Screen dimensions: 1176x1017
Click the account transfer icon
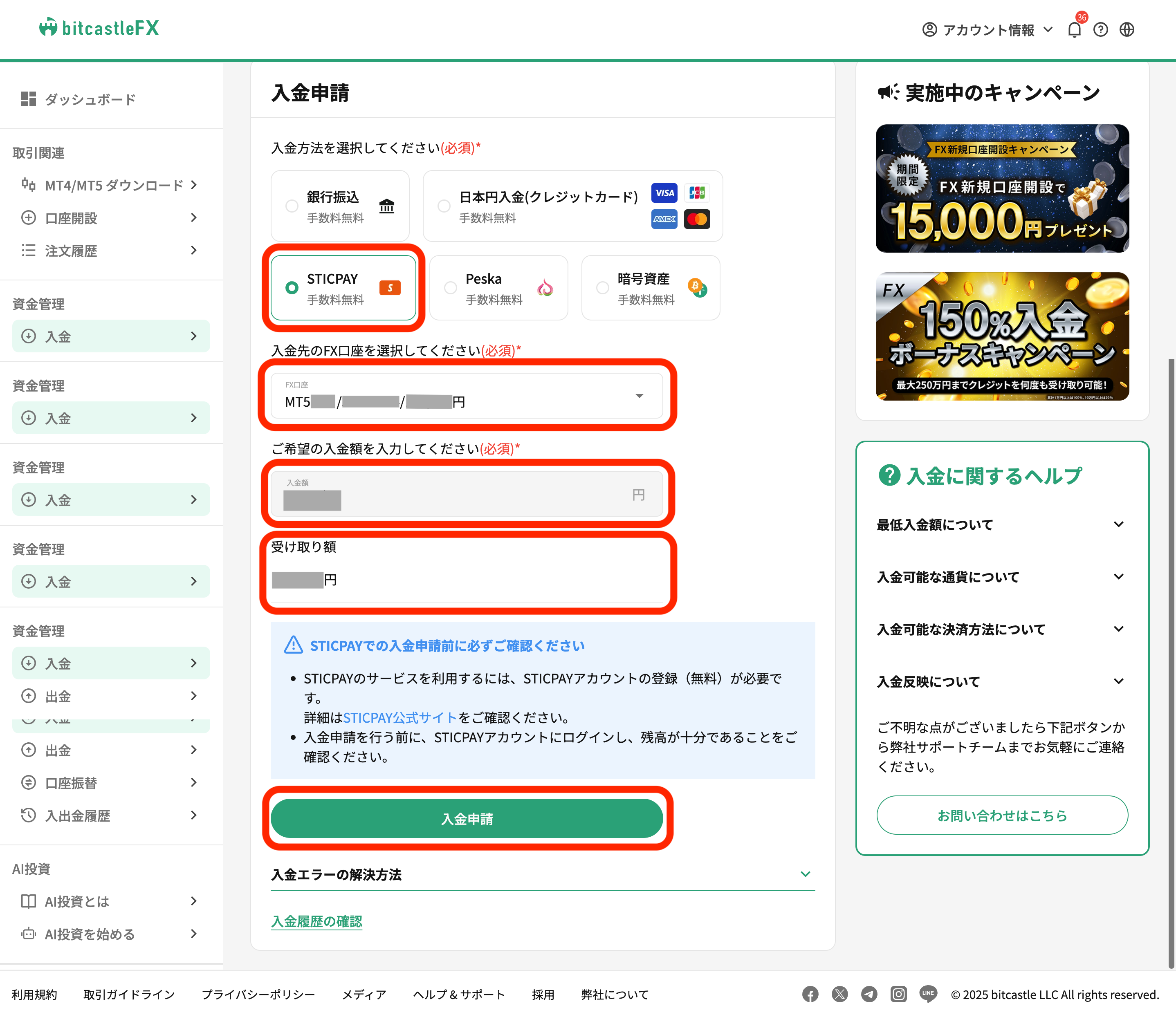(x=28, y=783)
